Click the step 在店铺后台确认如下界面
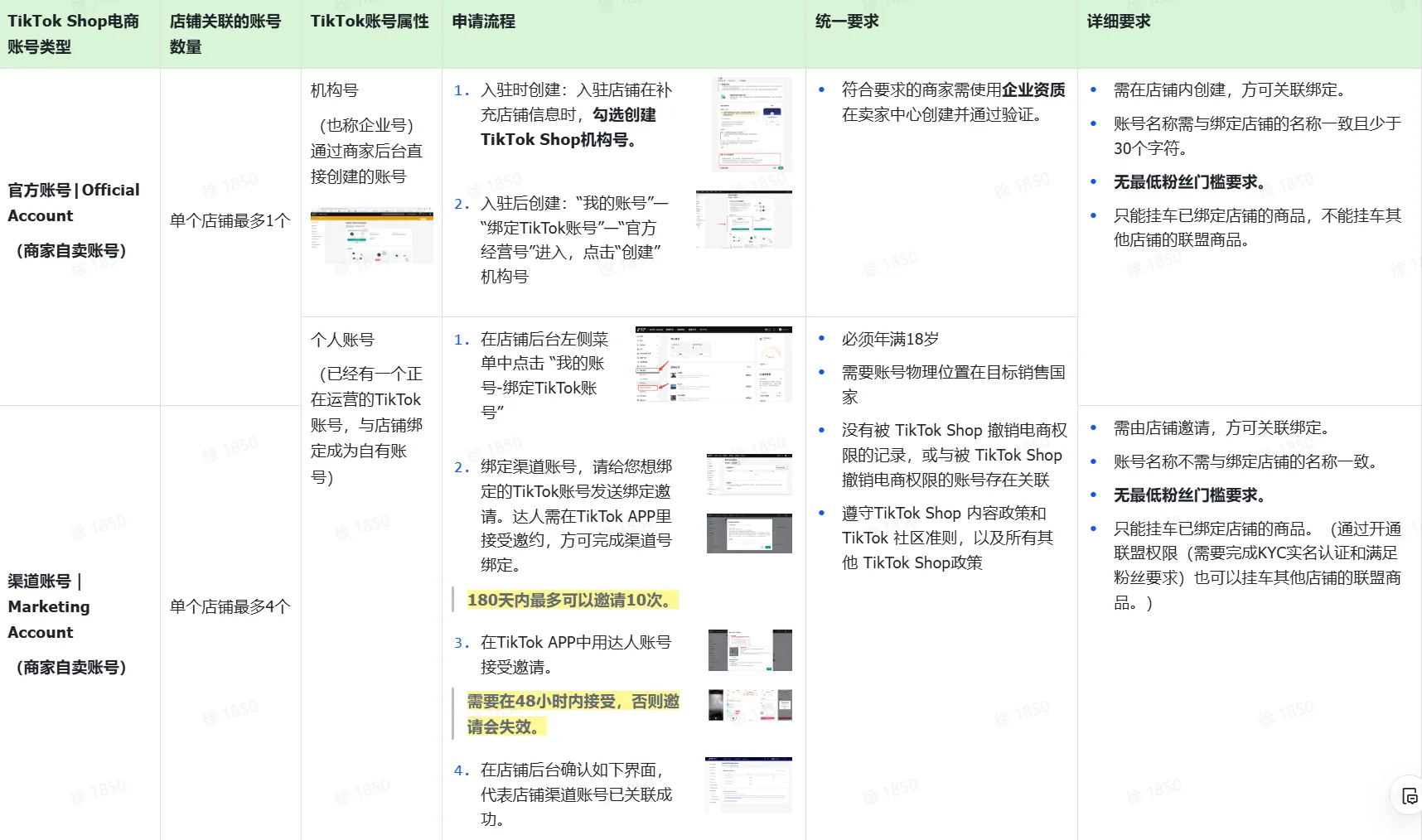This screenshot has width=1422, height=840. point(577,794)
